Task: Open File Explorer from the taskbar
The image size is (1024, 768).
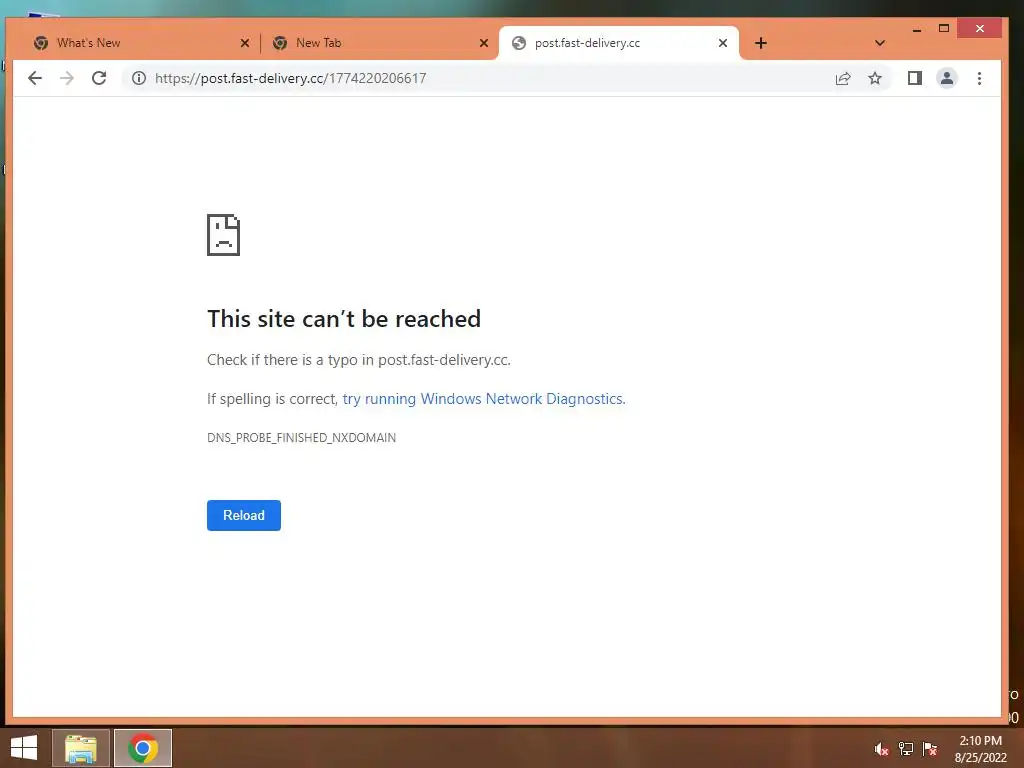Action: (x=81, y=748)
